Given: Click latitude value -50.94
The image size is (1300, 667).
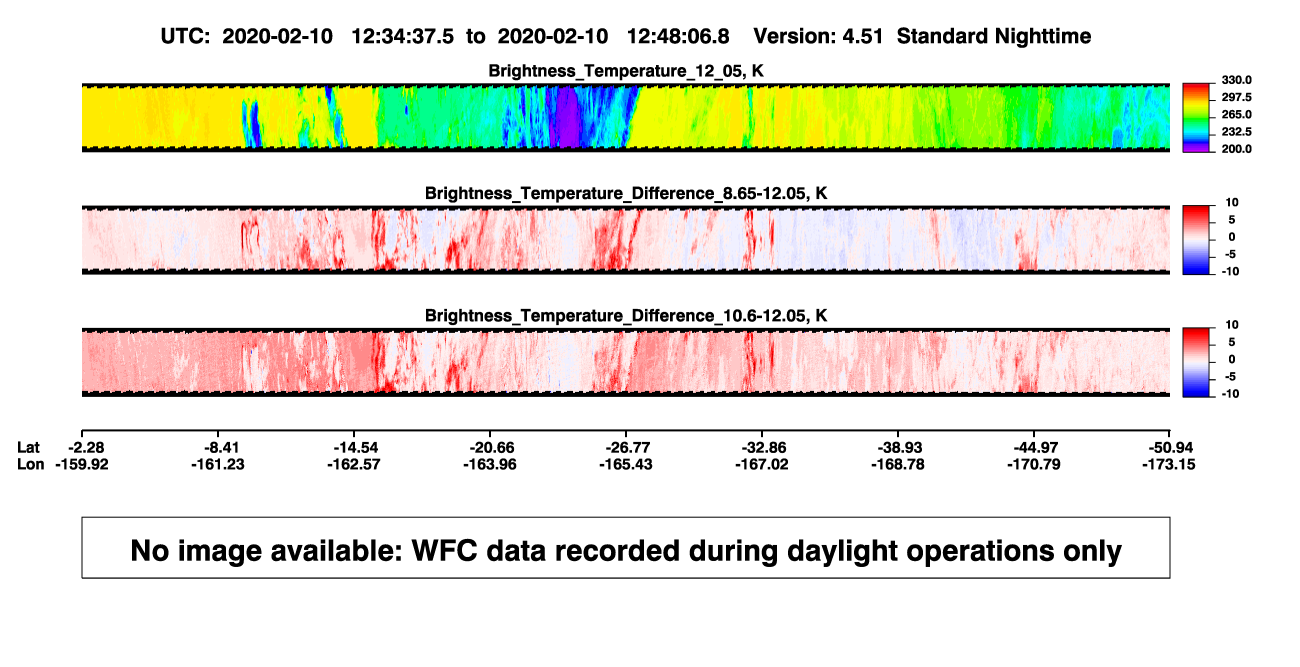Looking at the screenshot, I should coord(1170,447).
